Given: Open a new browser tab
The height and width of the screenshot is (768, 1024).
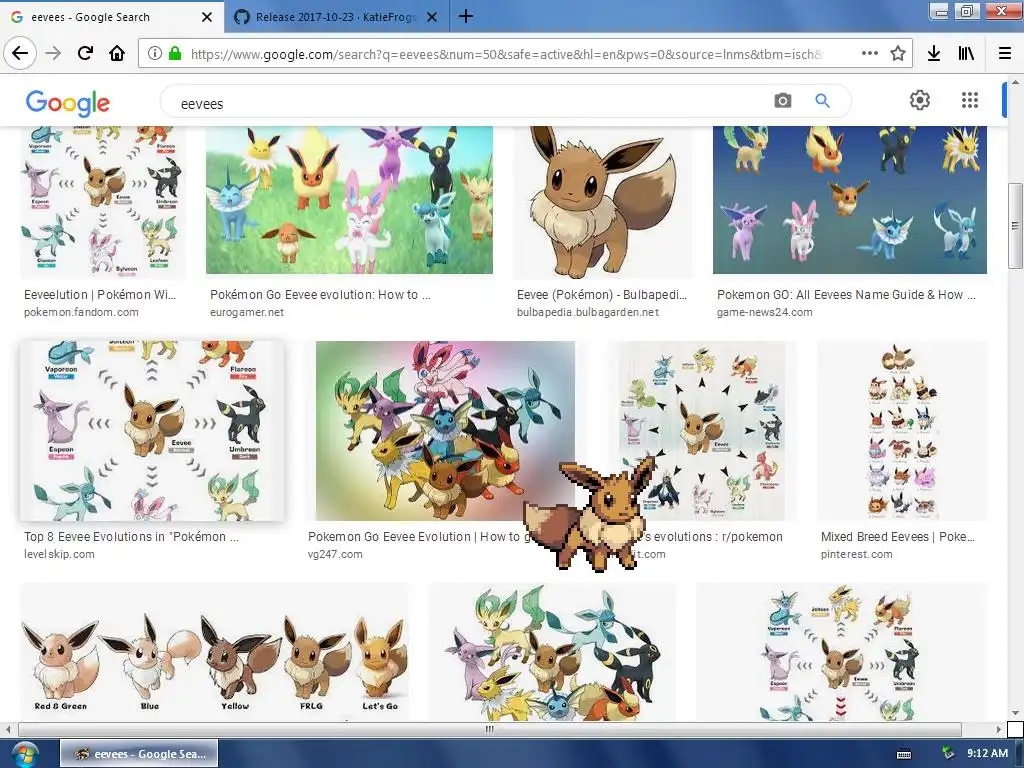Looking at the screenshot, I should point(466,16).
